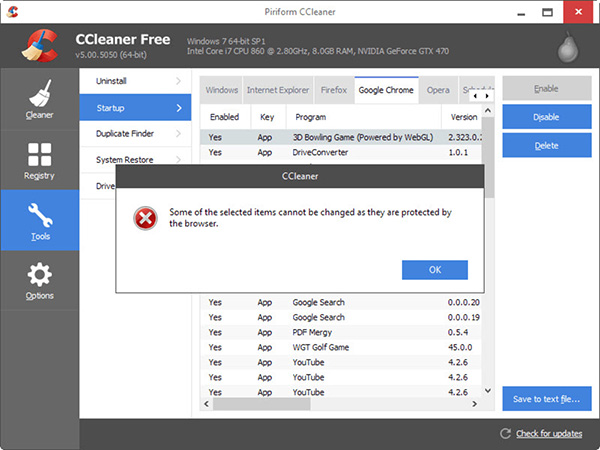Click the refresh icon beside Check for updates

click(x=505, y=433)
